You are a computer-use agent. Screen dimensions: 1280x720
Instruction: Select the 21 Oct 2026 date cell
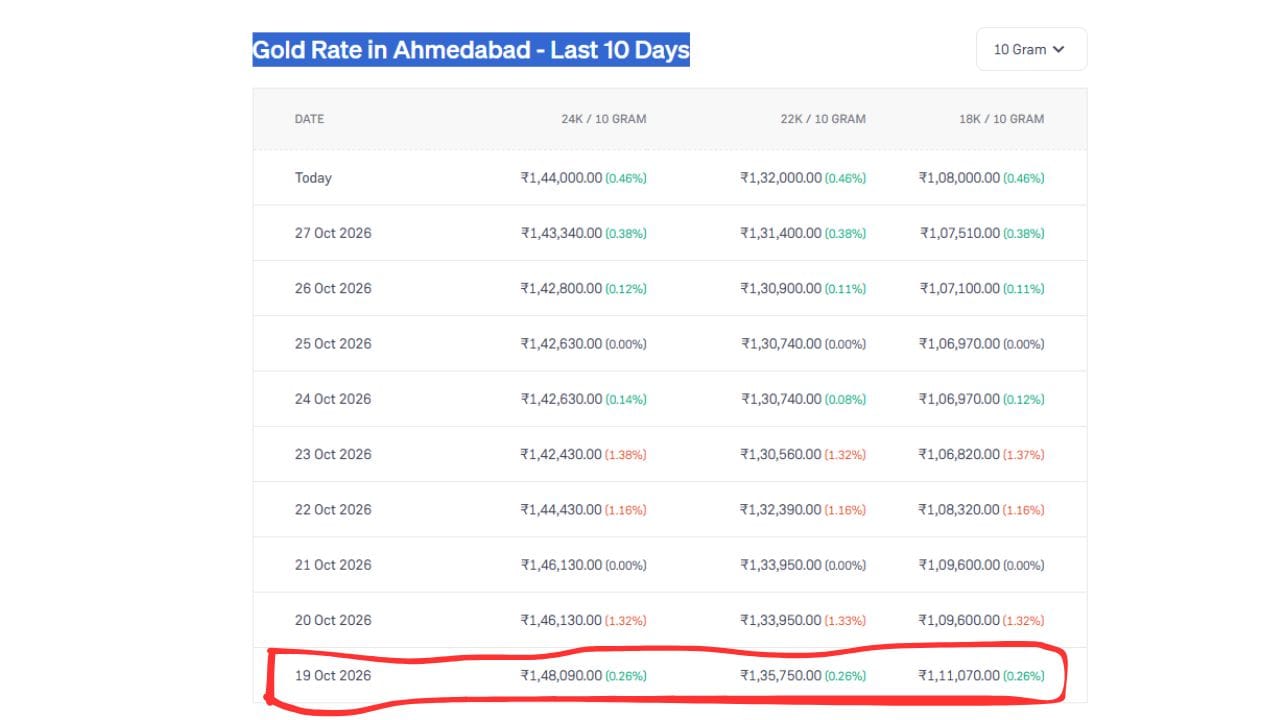pos(333,565)
